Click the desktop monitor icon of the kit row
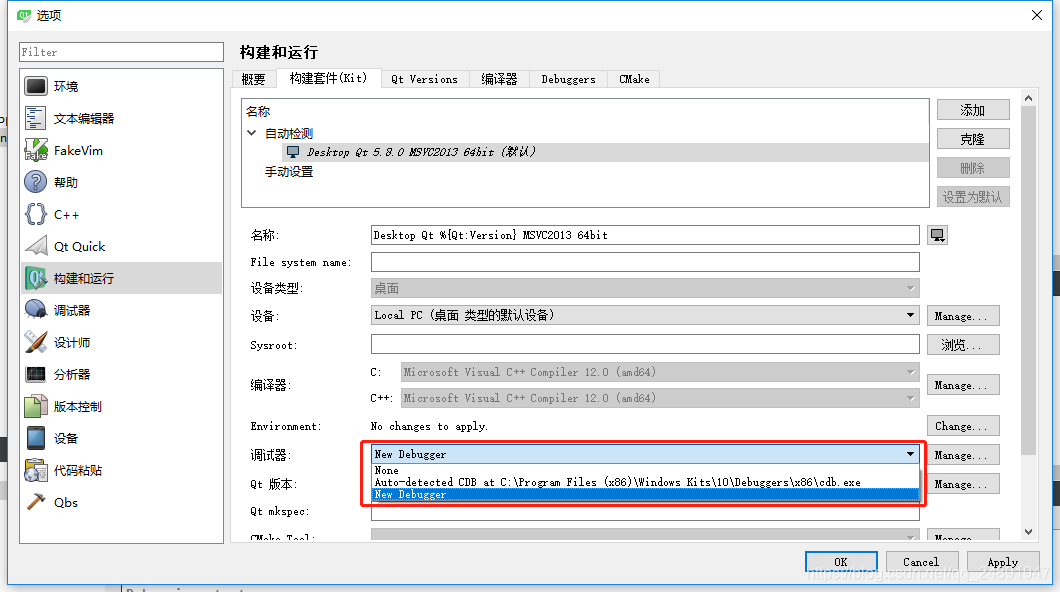The width and height of the screenshot is (1060, 592). [x=293, y=152]
